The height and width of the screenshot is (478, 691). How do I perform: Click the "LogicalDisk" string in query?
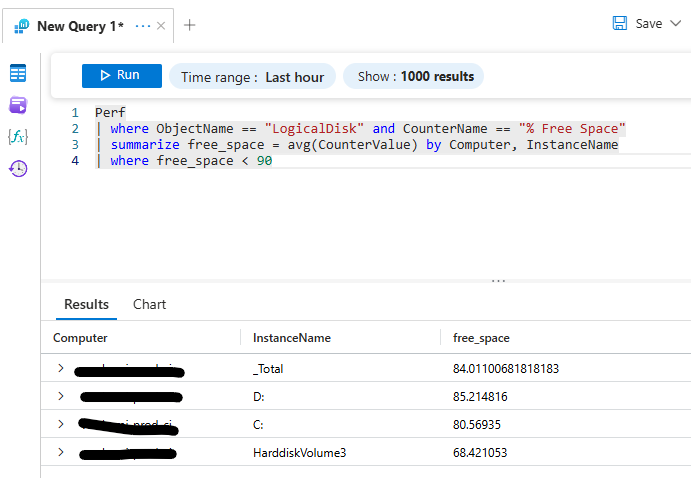point(314,129)
